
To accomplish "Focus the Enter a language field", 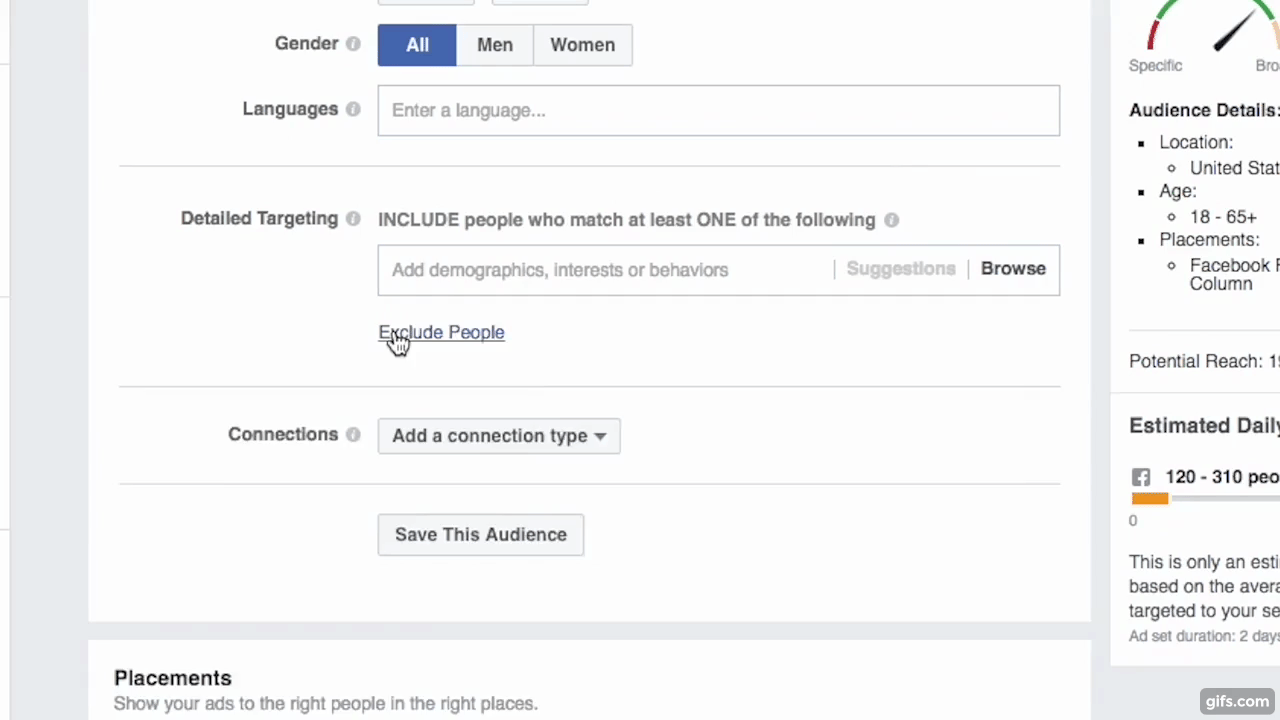I will coord(718,110).
